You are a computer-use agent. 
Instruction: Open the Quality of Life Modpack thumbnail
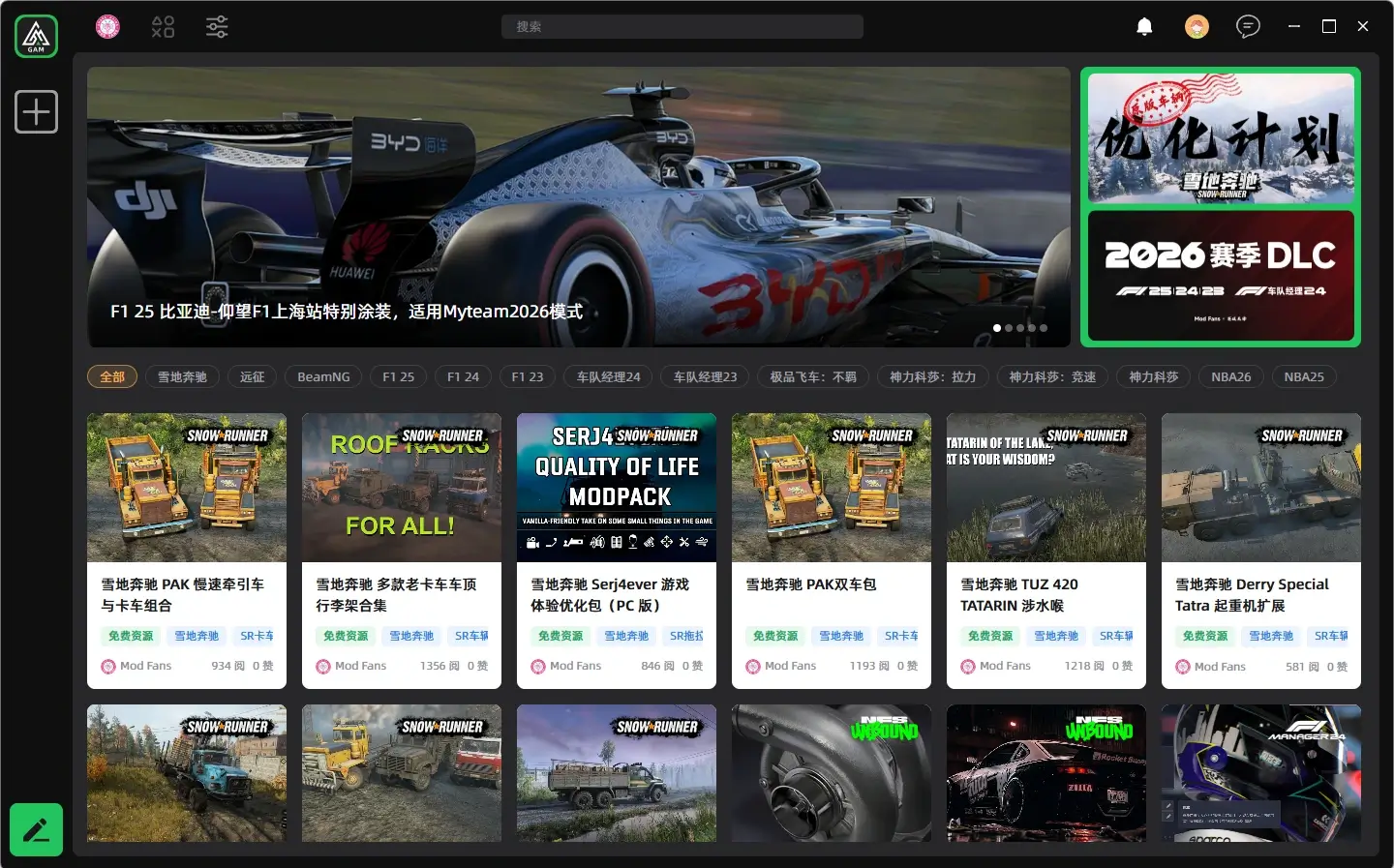click(617, 488)
